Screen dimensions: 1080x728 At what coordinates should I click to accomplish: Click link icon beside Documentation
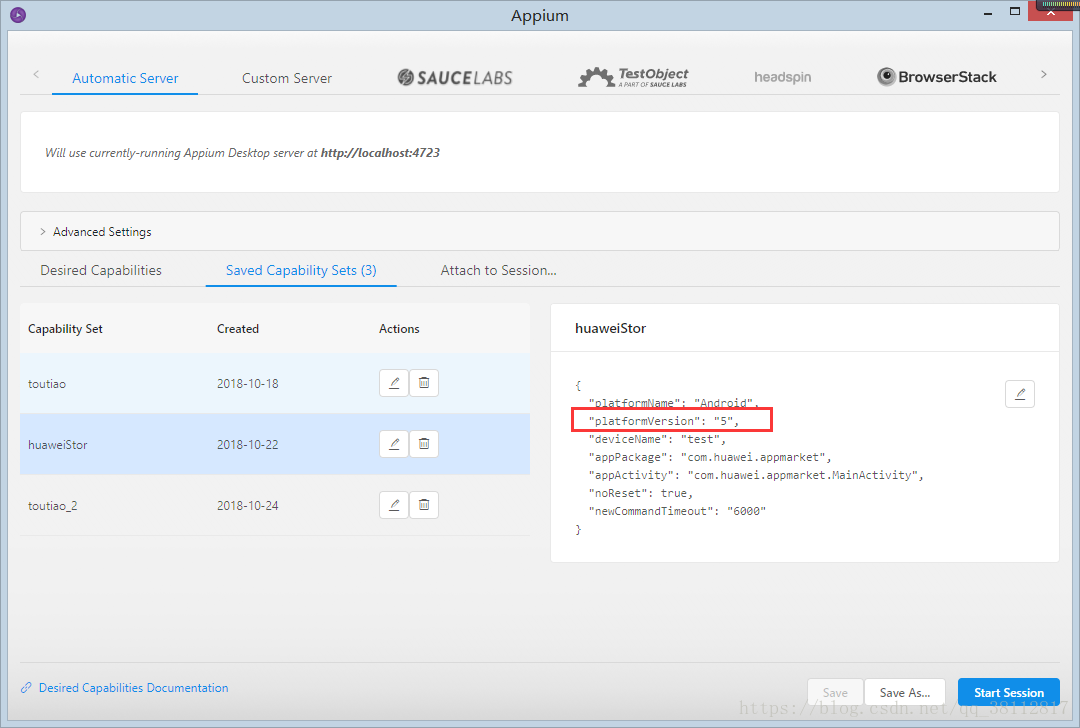coord(26,687)
